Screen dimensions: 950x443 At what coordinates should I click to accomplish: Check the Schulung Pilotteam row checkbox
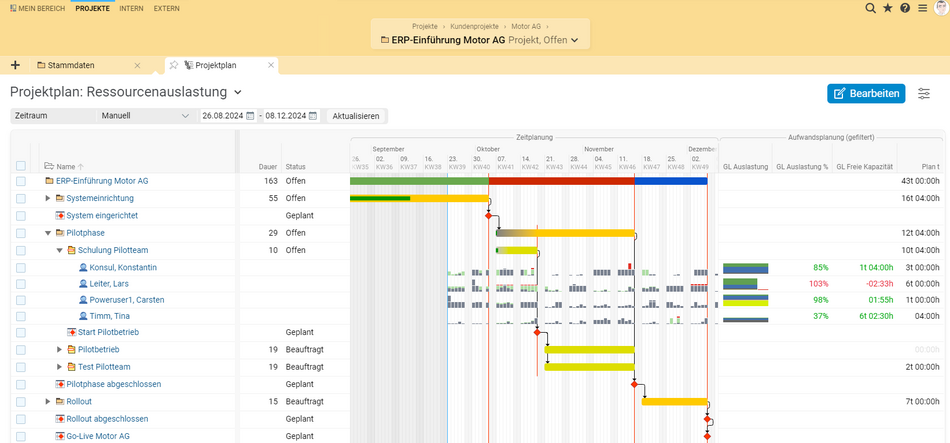21,250
